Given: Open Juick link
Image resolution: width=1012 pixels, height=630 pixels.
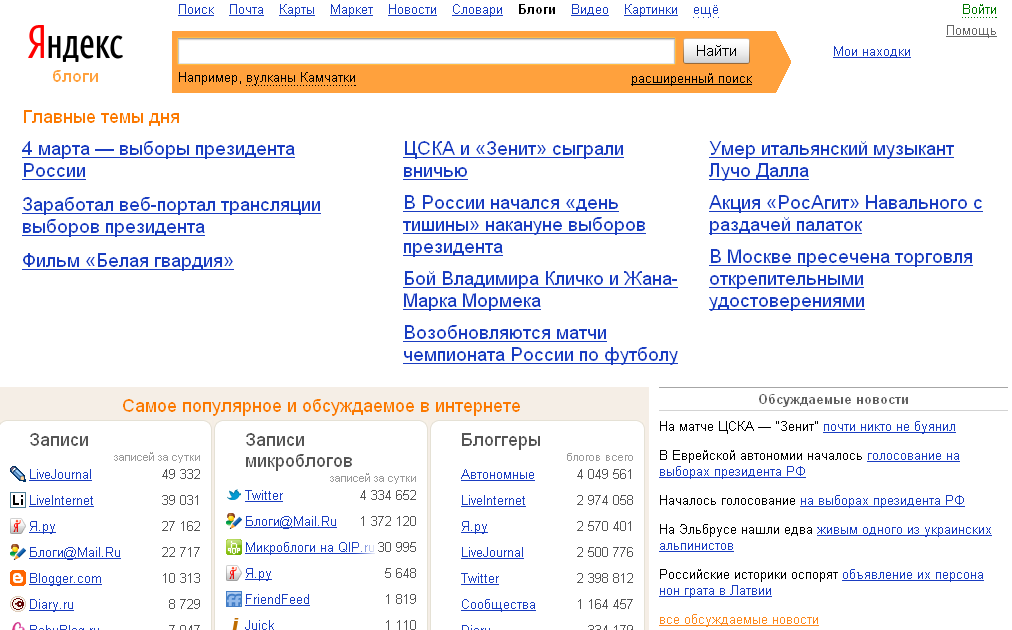Looking at the screenshot, I should [x=259, y=624].
